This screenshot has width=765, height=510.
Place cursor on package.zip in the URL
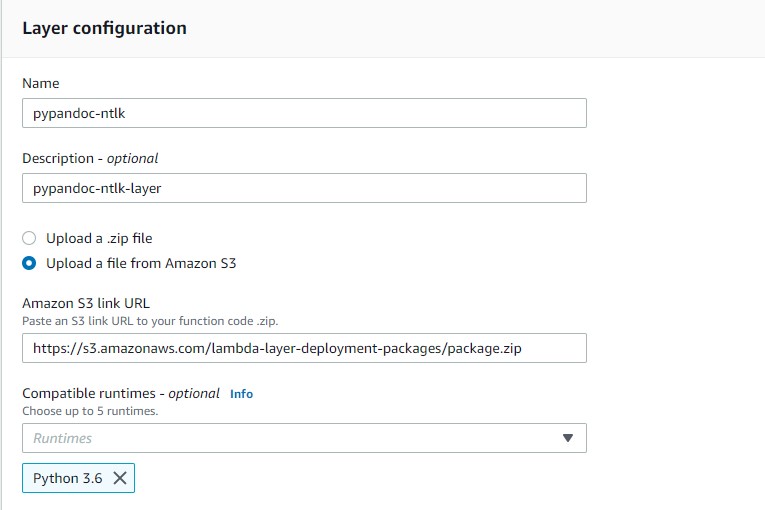coord(484,348)
